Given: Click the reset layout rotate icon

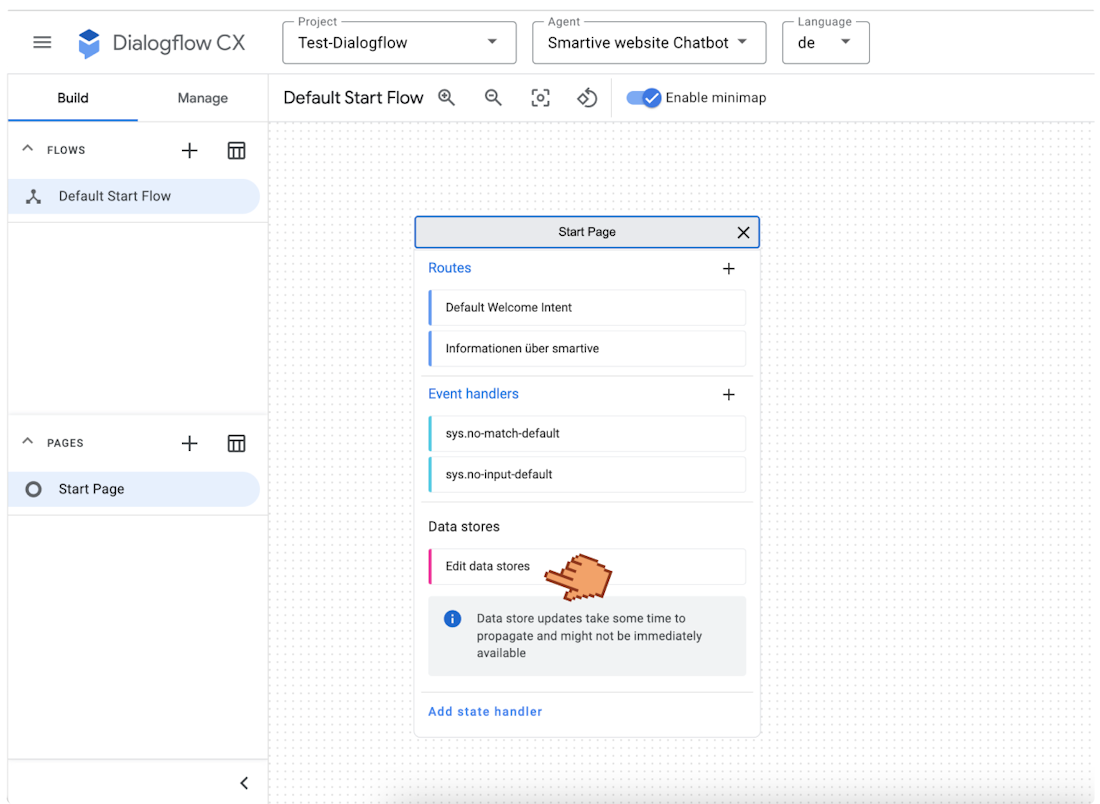Looking at the screenshot, I should [x=587, y=98].
